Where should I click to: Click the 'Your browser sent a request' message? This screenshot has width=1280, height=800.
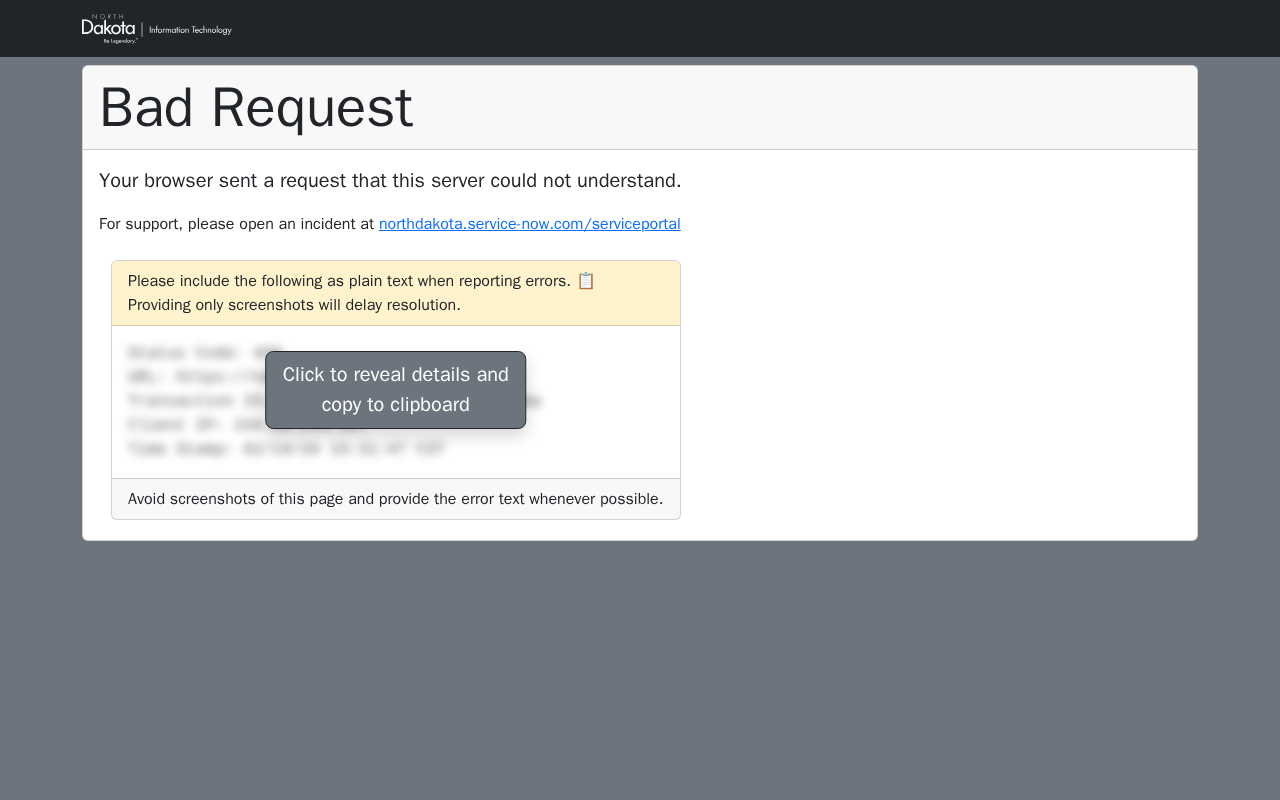(390, 181)
